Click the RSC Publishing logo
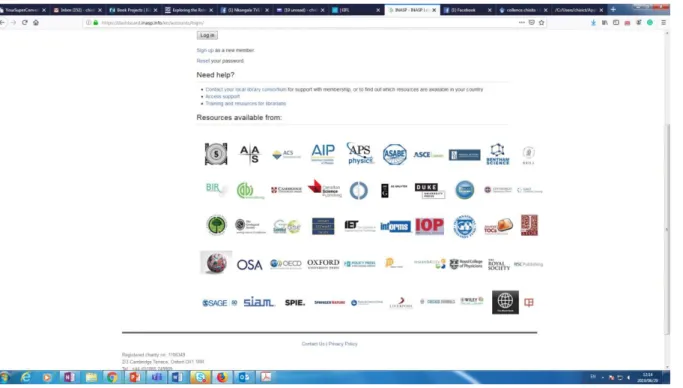Image resolution: width=683 pixels, height=388 pixels. (528, 264)
